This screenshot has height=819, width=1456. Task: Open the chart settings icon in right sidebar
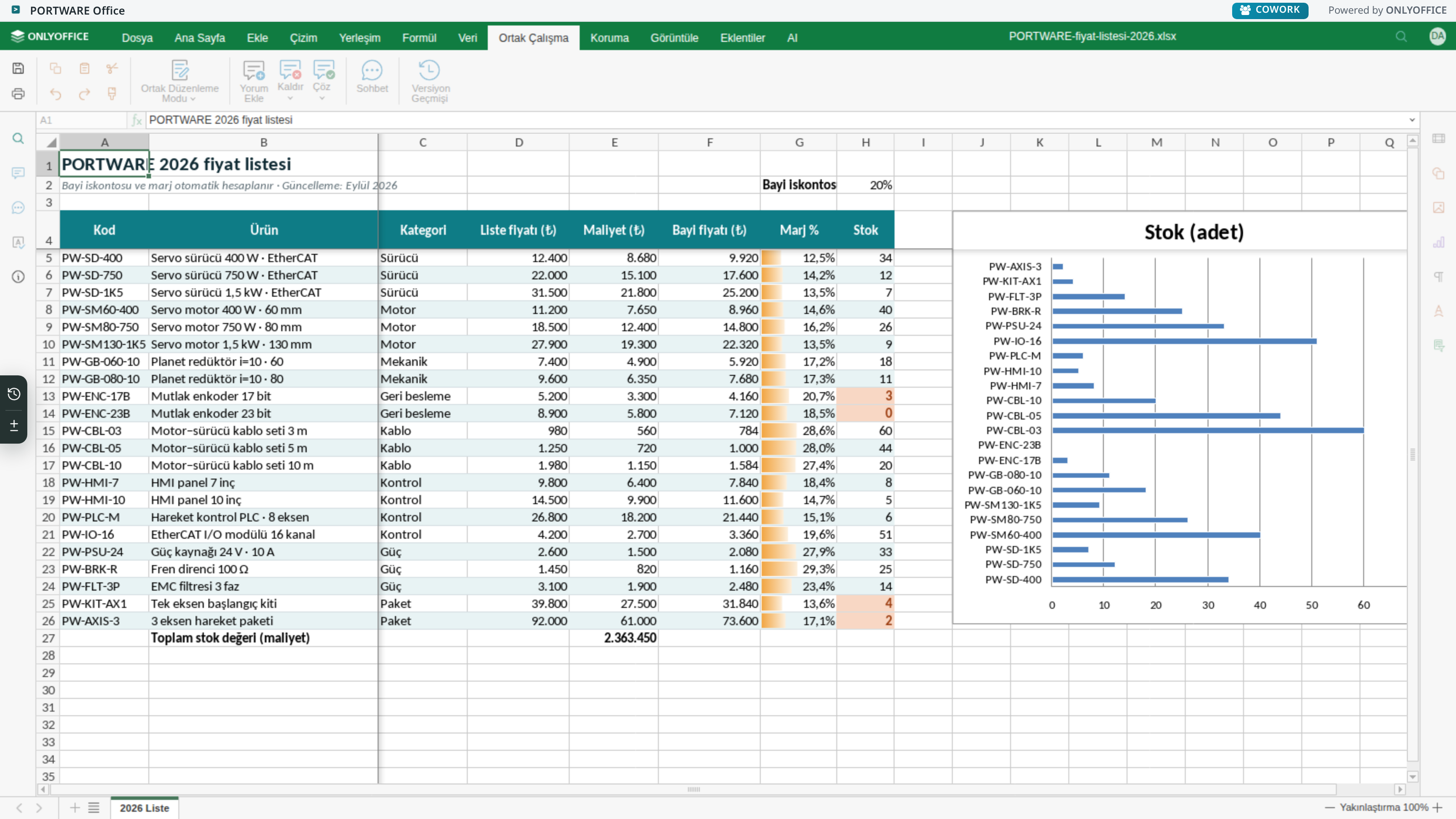(1438, 243)
